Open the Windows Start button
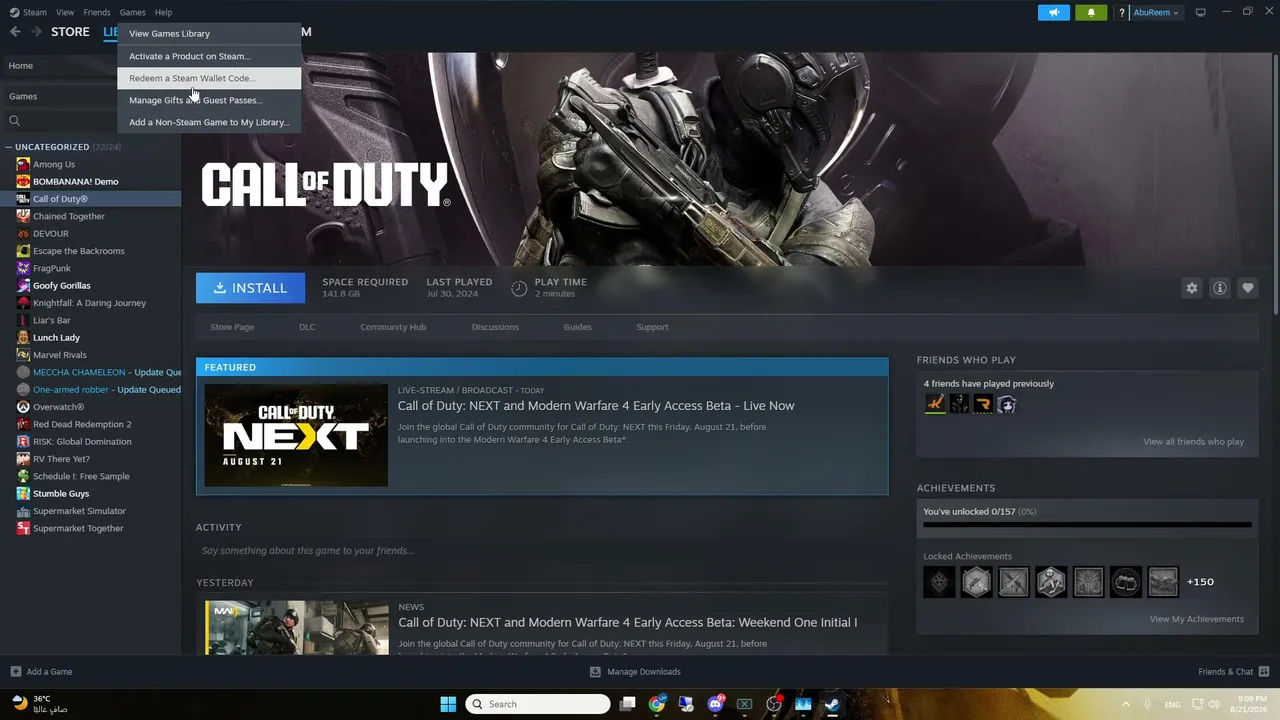 click(x=448, y=704)
